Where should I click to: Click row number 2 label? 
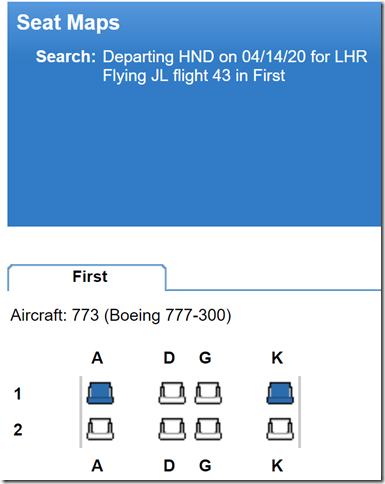pyautogui.click(x=18, y=430)
